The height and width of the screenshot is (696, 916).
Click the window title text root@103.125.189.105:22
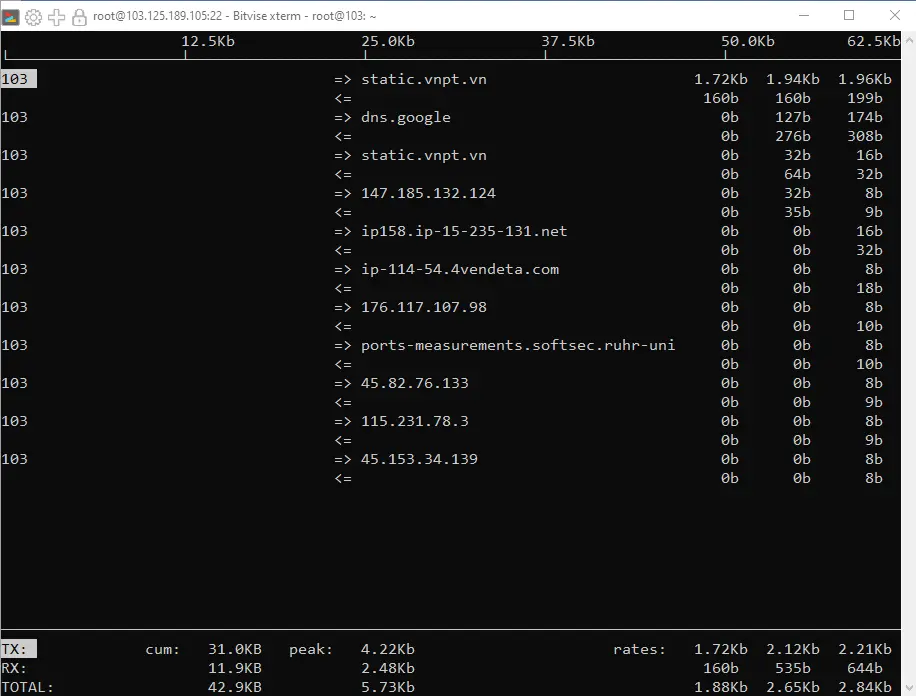(157, 16)
